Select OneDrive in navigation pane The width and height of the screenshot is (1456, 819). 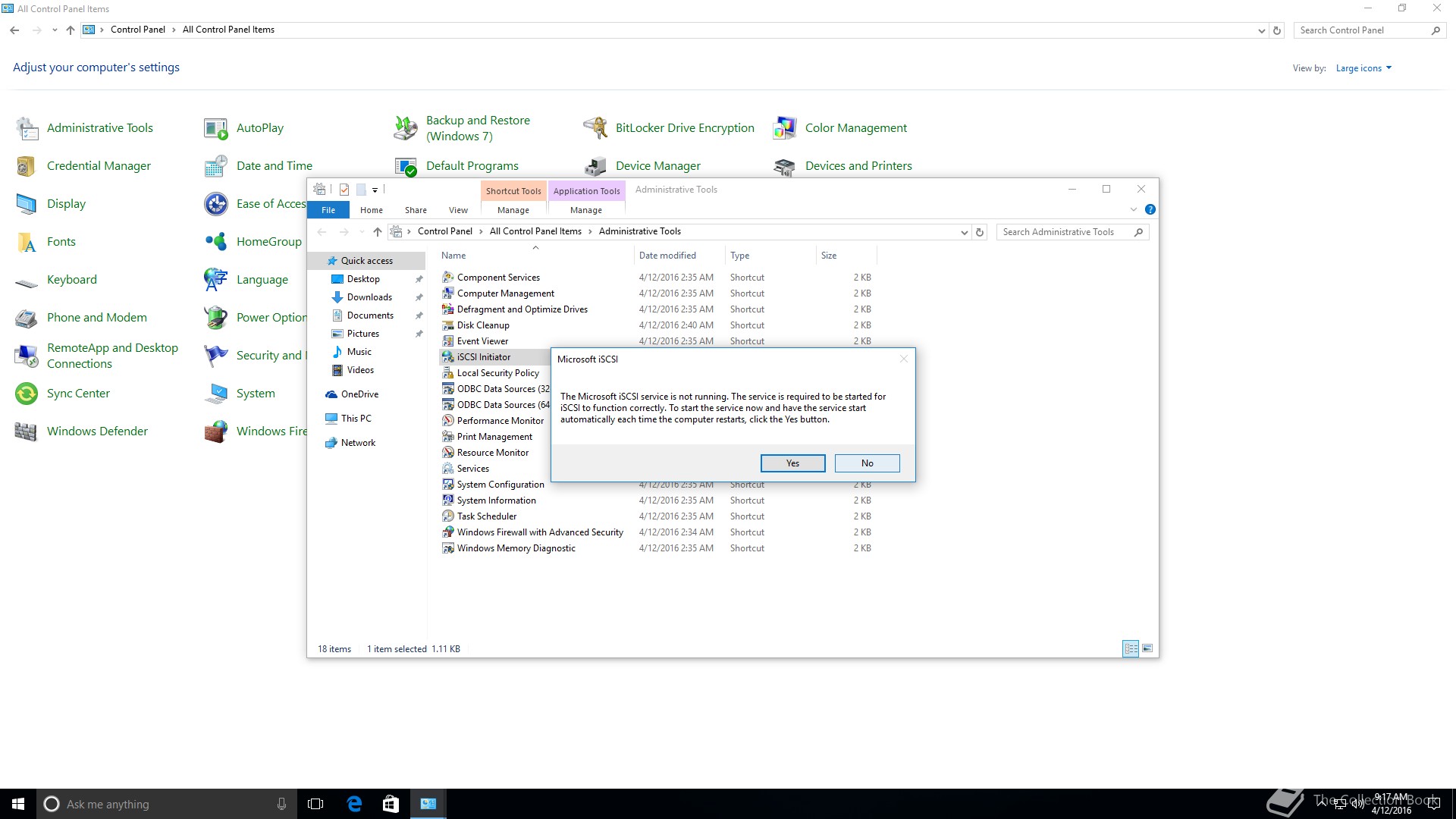coord(359,394)
